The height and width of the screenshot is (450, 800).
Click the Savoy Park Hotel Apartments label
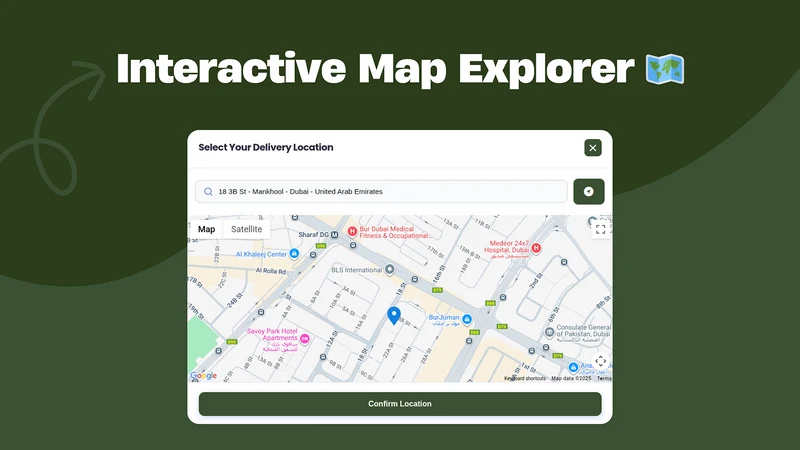click(272, 341)
